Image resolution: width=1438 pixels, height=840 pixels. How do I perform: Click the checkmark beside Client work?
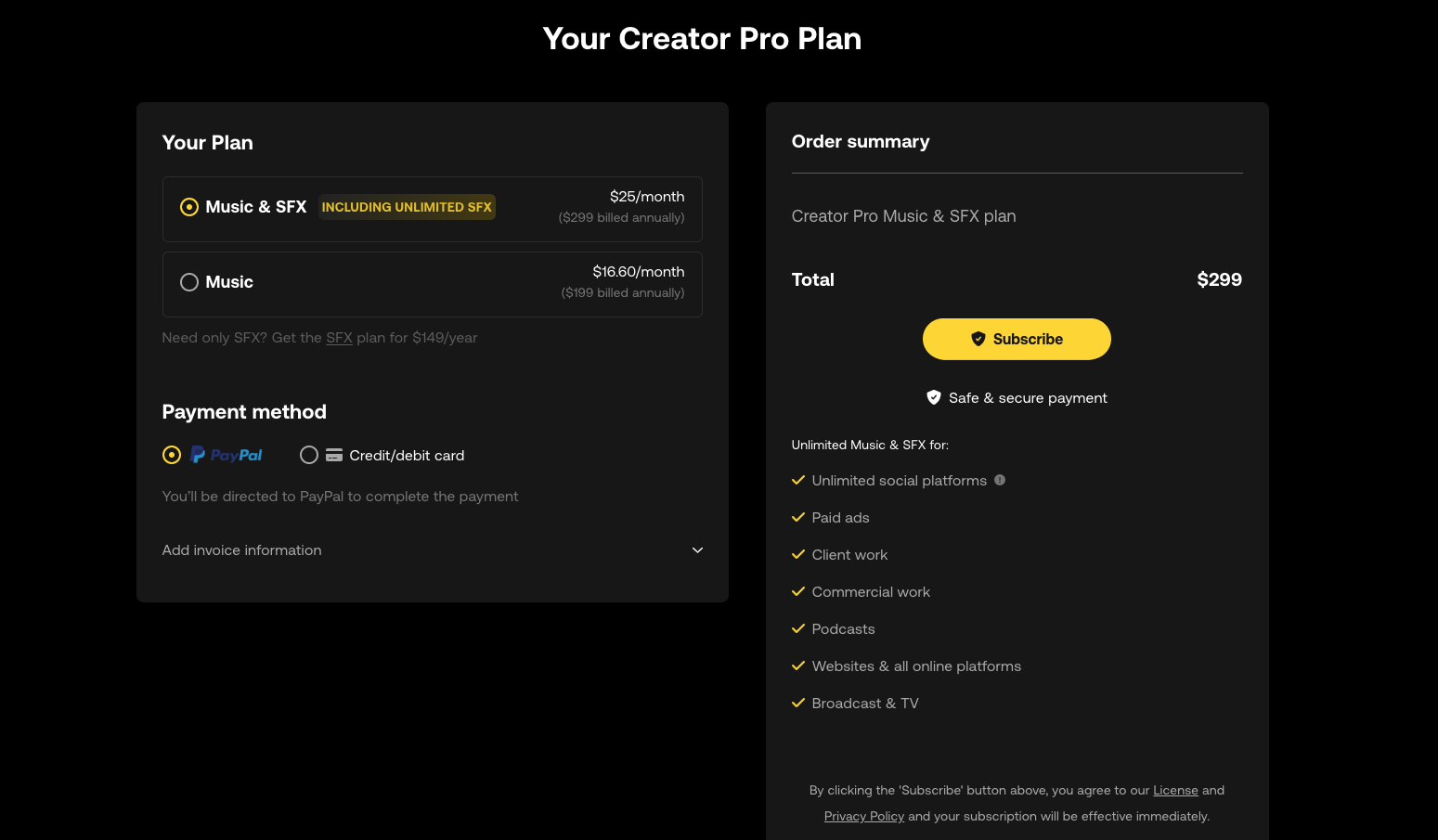tap(798, 554)
